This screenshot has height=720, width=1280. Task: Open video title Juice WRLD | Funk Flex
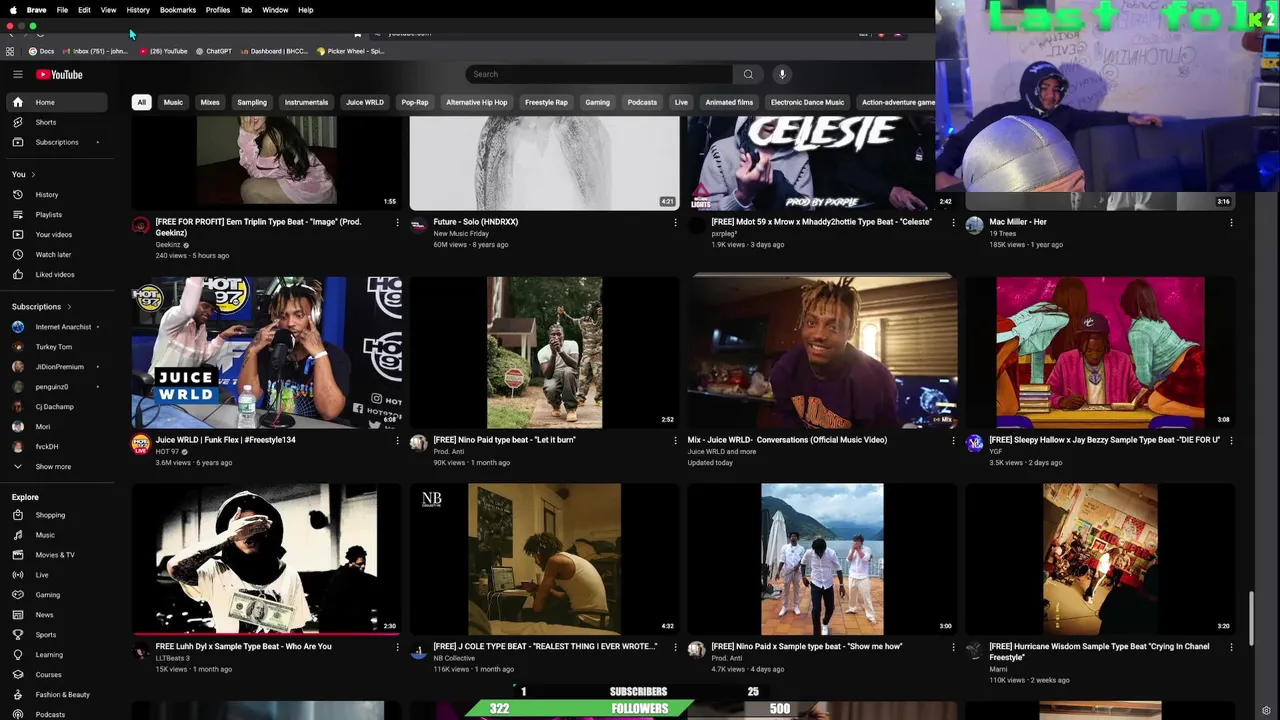tap(225, 440)
